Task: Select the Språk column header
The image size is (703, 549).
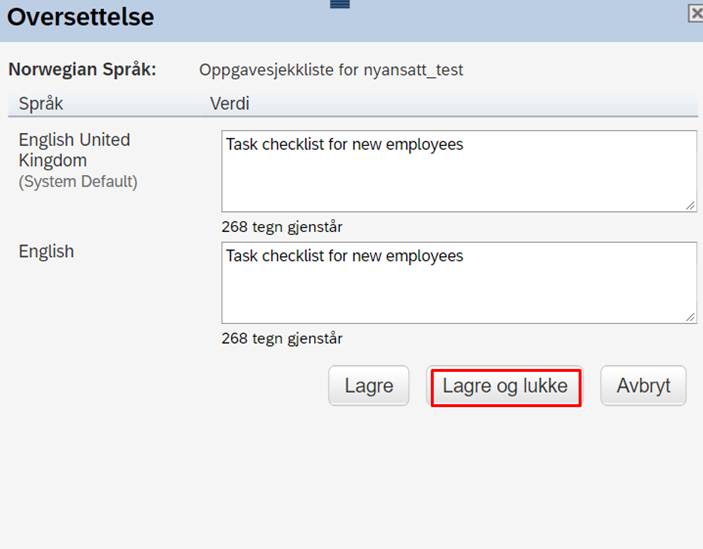Action: (x=41, y=104)
